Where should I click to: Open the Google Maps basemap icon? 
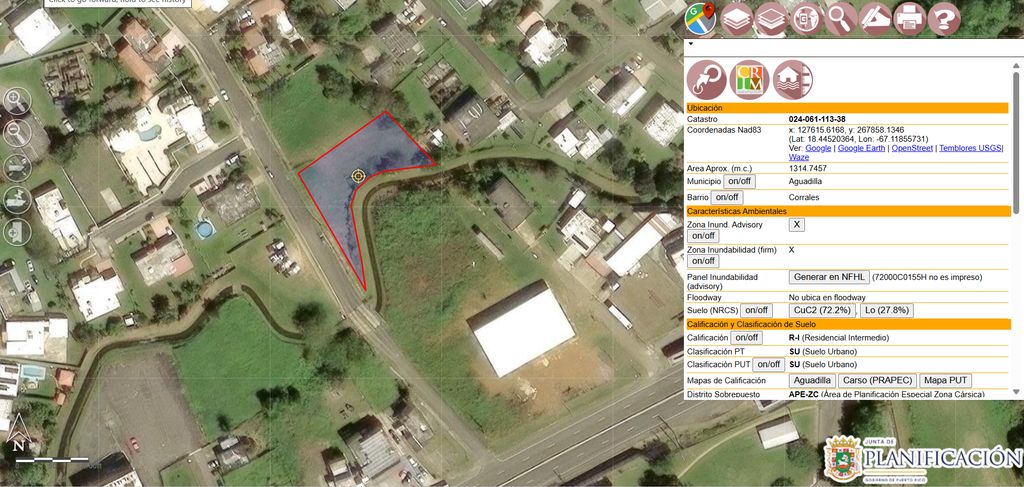click(700, 19)
